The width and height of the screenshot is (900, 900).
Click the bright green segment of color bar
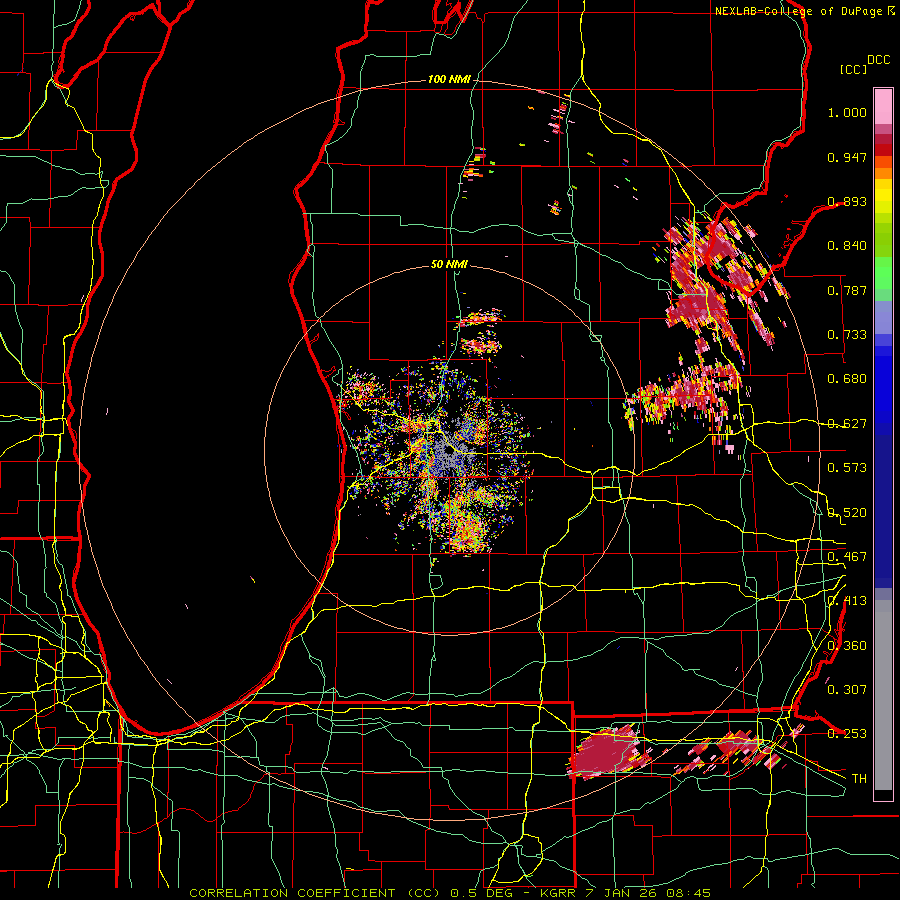[x=883, y=273]
